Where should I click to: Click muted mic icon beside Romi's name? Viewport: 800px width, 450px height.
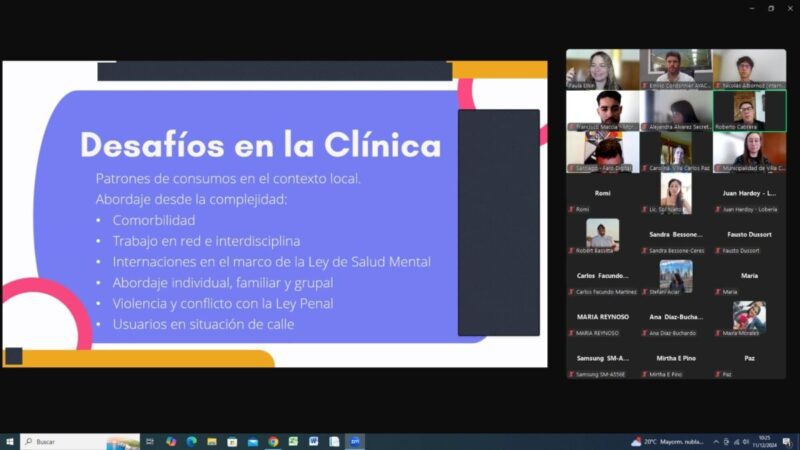(x=572, y=209)
